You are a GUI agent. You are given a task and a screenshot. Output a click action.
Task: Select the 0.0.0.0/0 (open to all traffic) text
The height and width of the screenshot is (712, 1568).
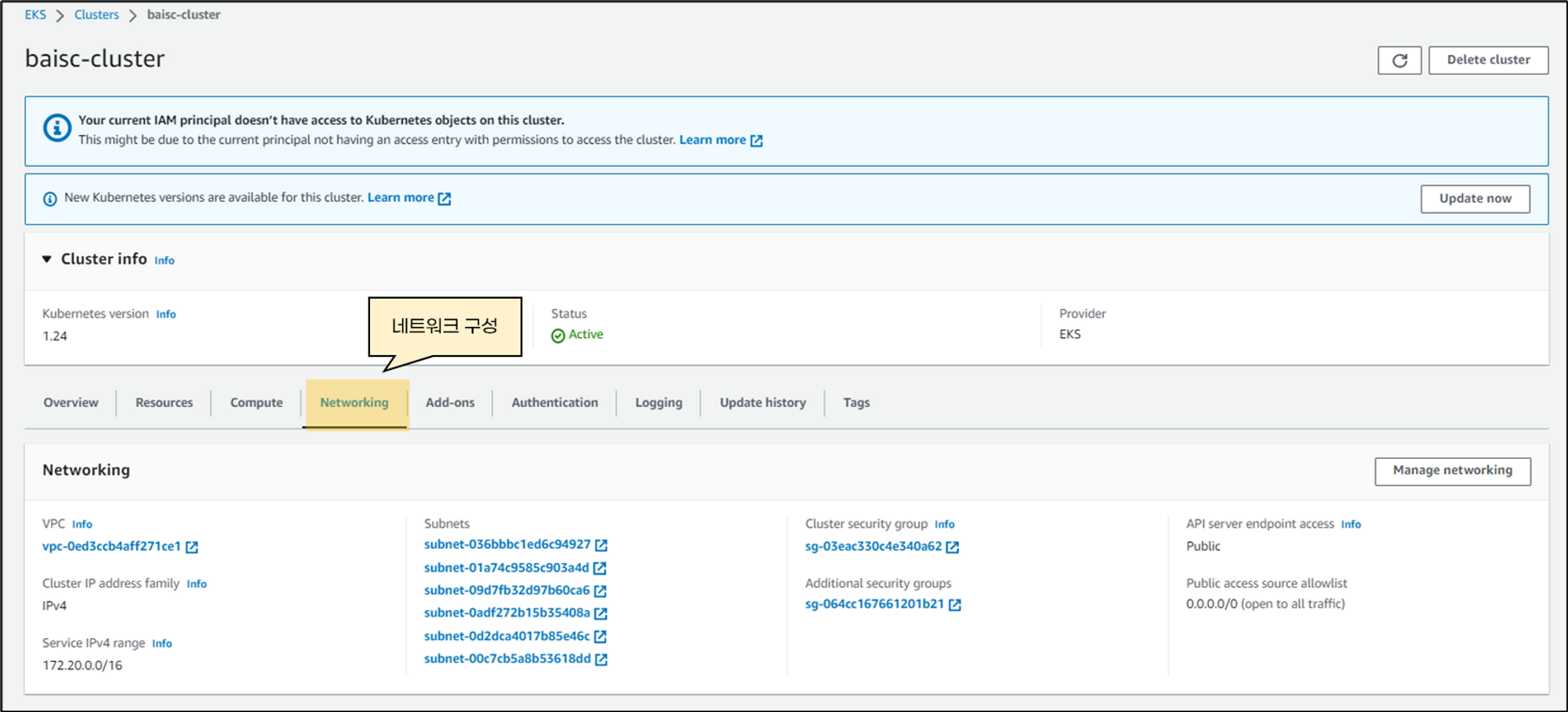[1265, 604]
